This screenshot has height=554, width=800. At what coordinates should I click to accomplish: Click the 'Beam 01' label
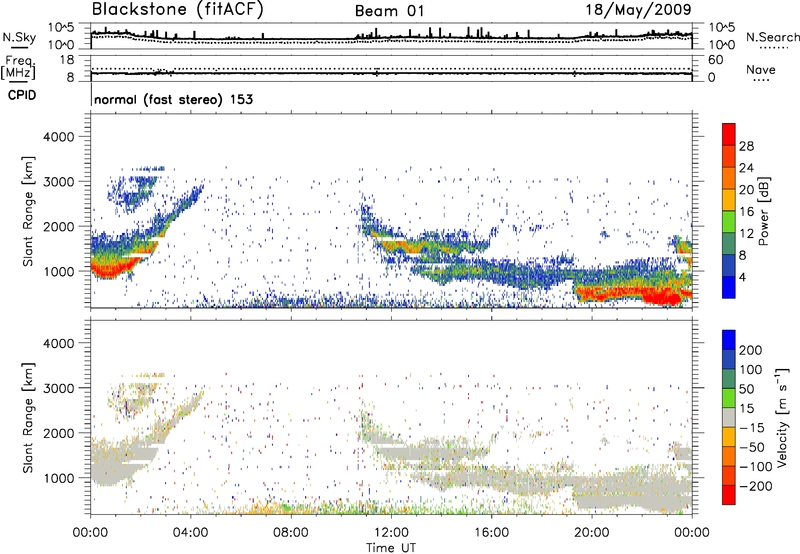click(390, 11)
